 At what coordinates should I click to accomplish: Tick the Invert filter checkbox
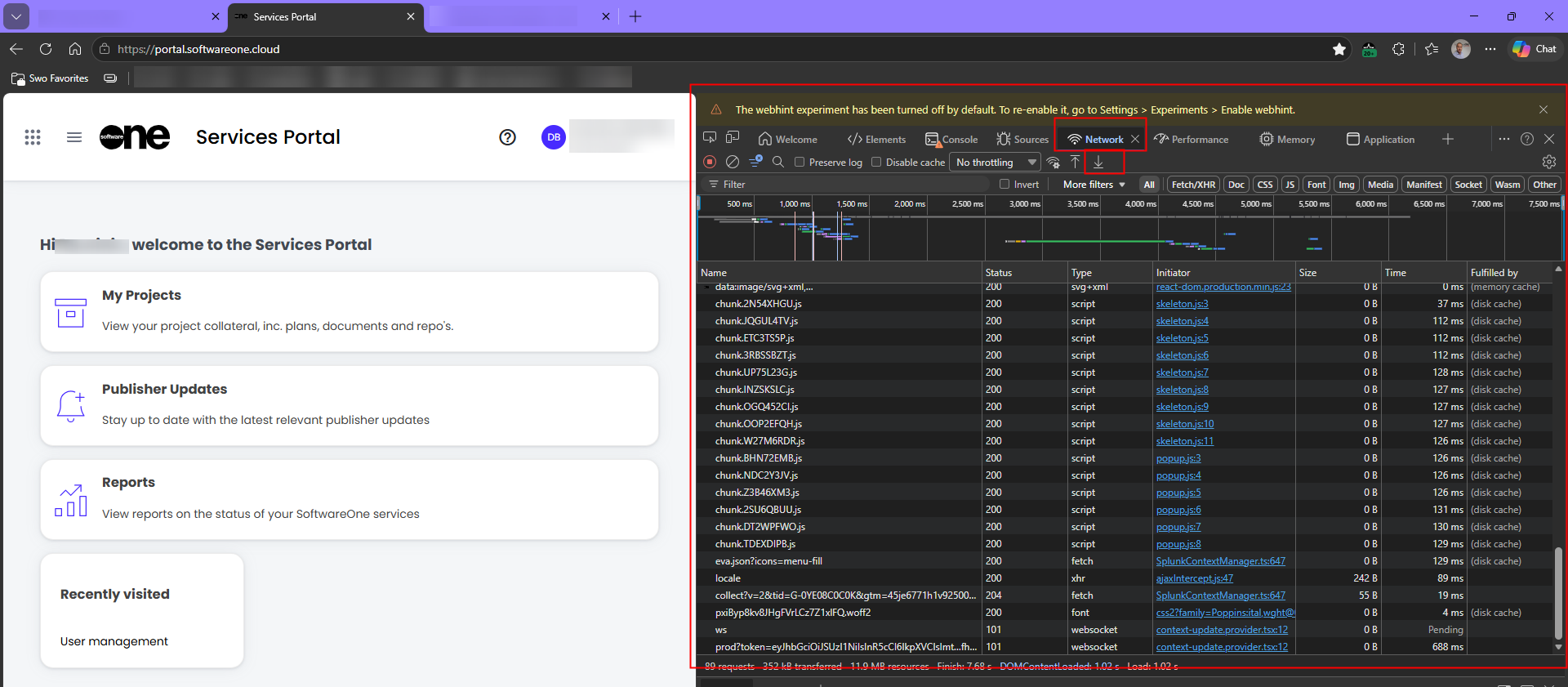(x=1004, y=184)
